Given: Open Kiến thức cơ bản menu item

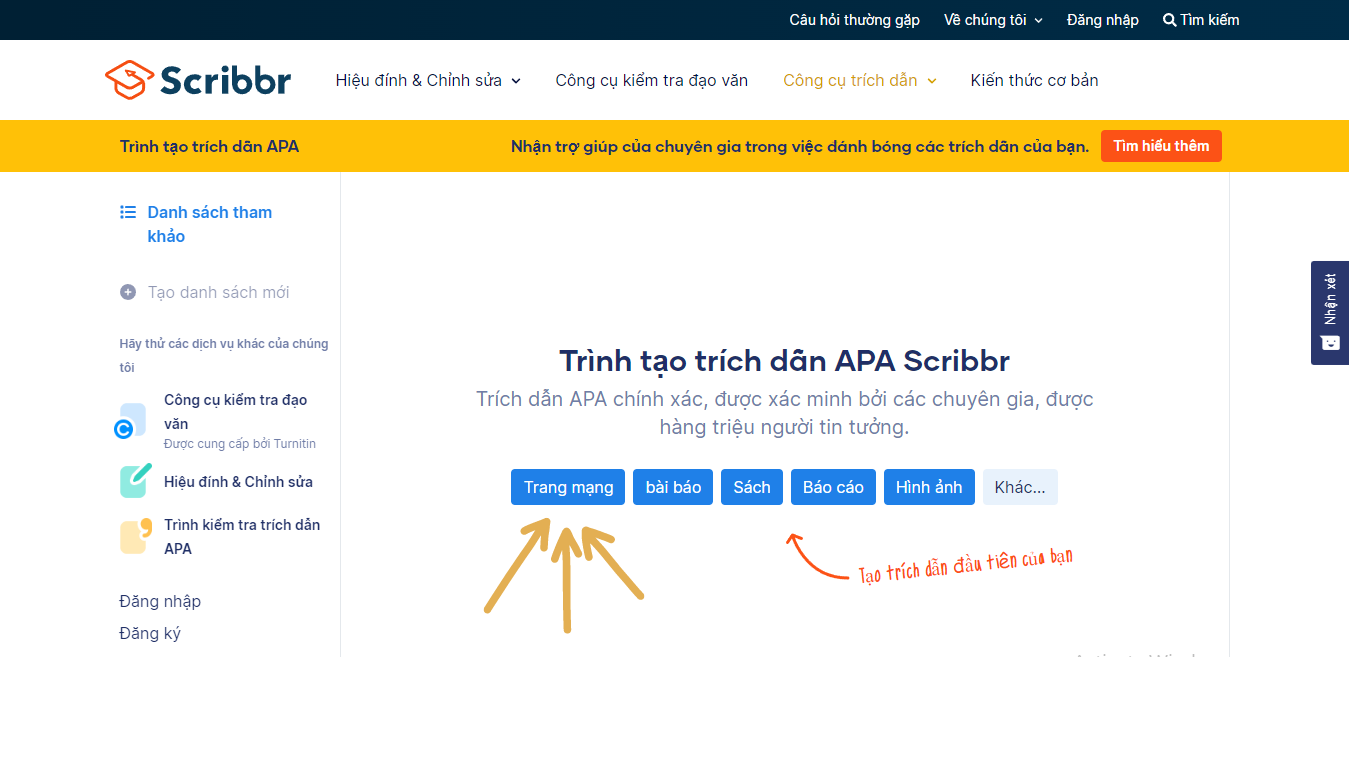Looking at the screenshot, I should (x=1034, y=80).
